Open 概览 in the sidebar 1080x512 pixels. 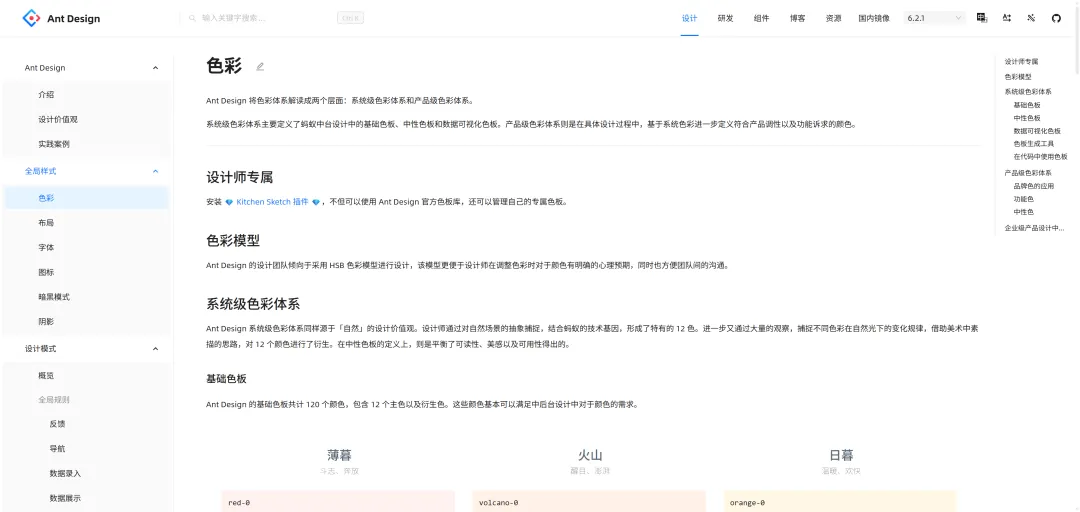pyautogui.click(x=86, y=376)
